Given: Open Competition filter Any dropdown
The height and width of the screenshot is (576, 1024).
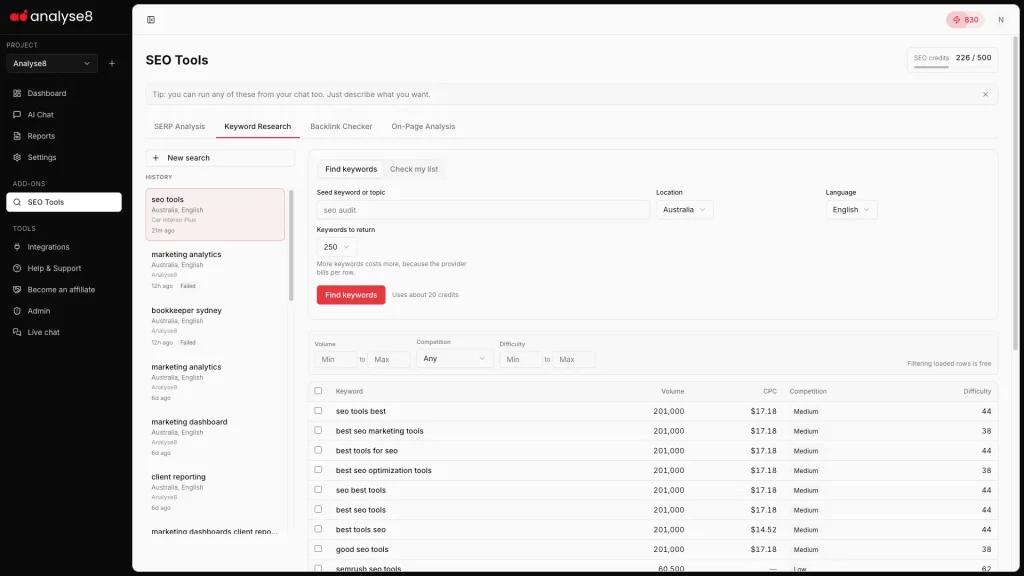Looking at the screenshot, I should [x=455, y=359].
